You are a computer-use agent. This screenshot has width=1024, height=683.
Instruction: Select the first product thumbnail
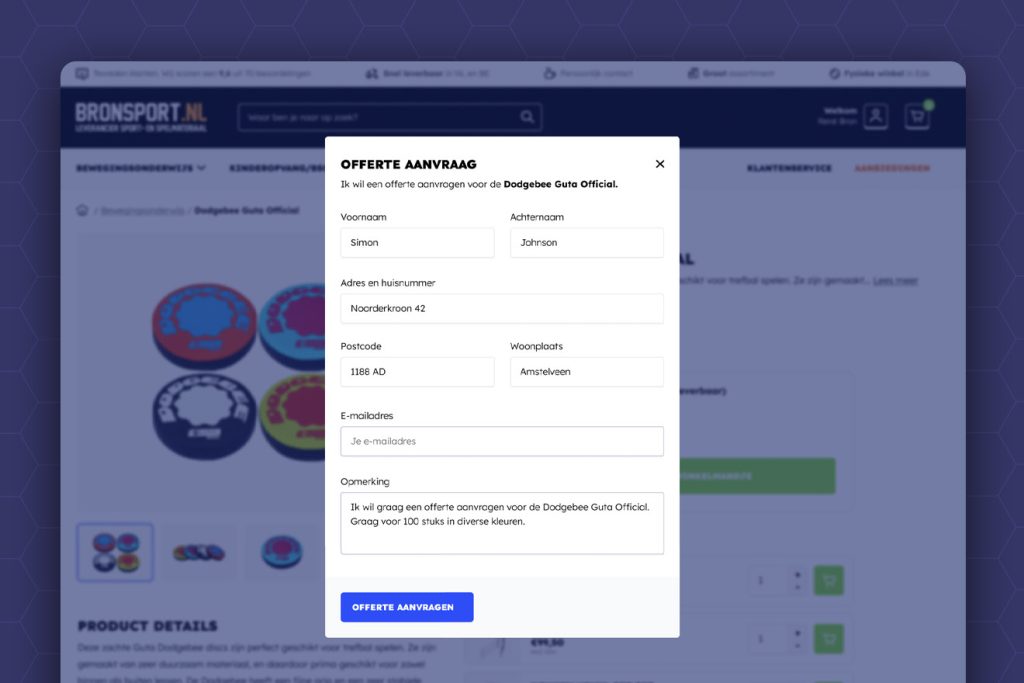[115, 552]
